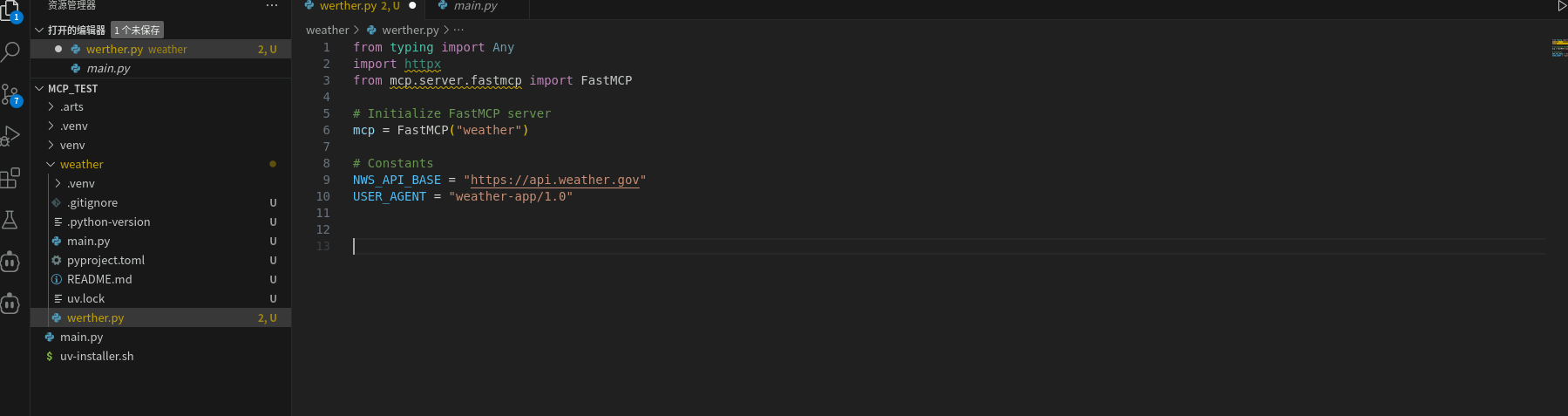1568x416 pixels.
Task: Open pyproject.toml in file tree
Action: tap(105, 260)
